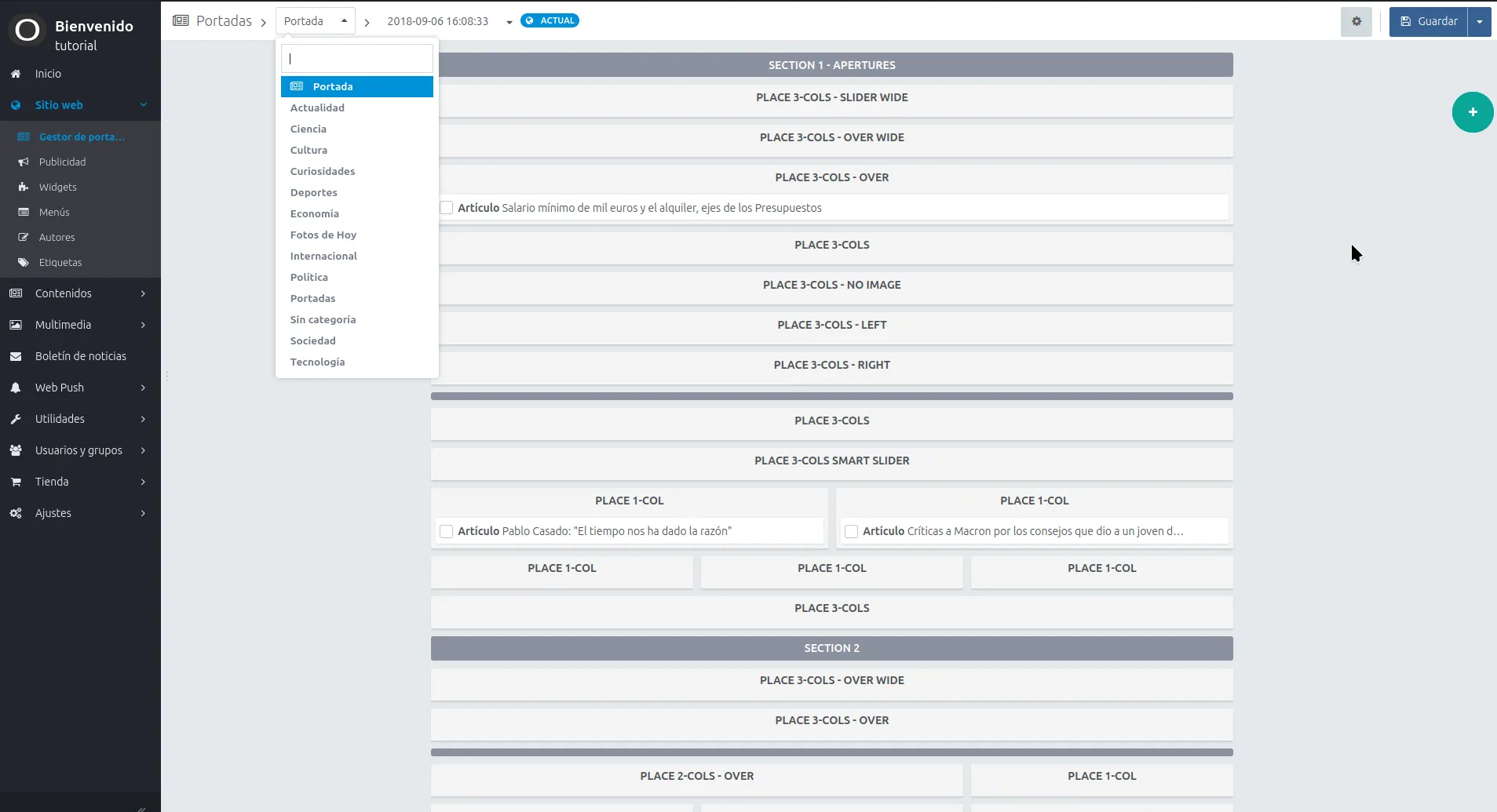This screenshot has width=1497, height=812.
Task: Click the Boletín de noticias envelope icon
Action: [x=16, y=356]
